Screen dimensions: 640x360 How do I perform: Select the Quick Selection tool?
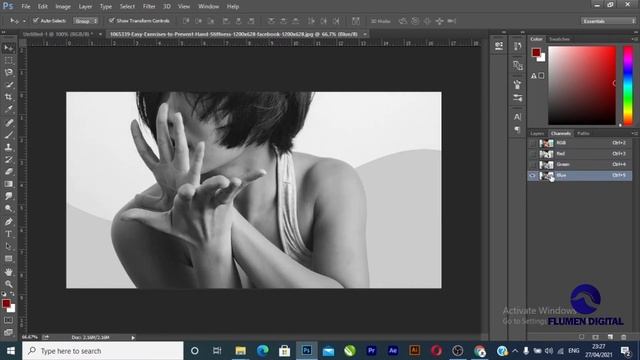8,85
